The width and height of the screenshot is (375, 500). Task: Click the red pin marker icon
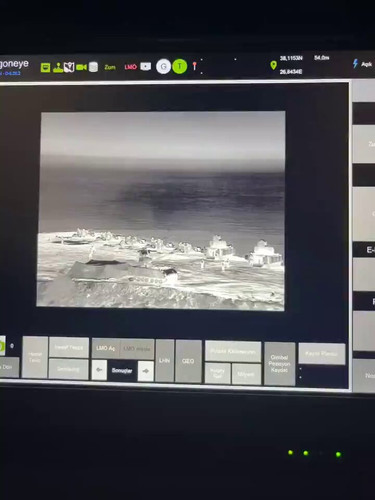[195, 66]
